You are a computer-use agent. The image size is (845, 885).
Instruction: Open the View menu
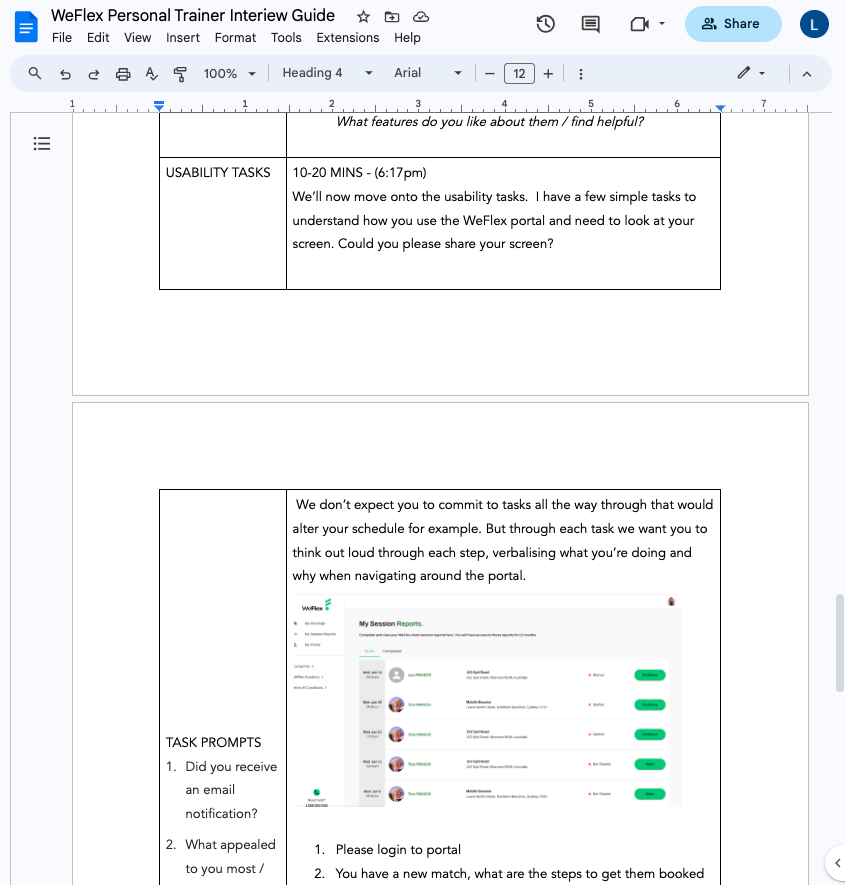(x=138, y=38)
